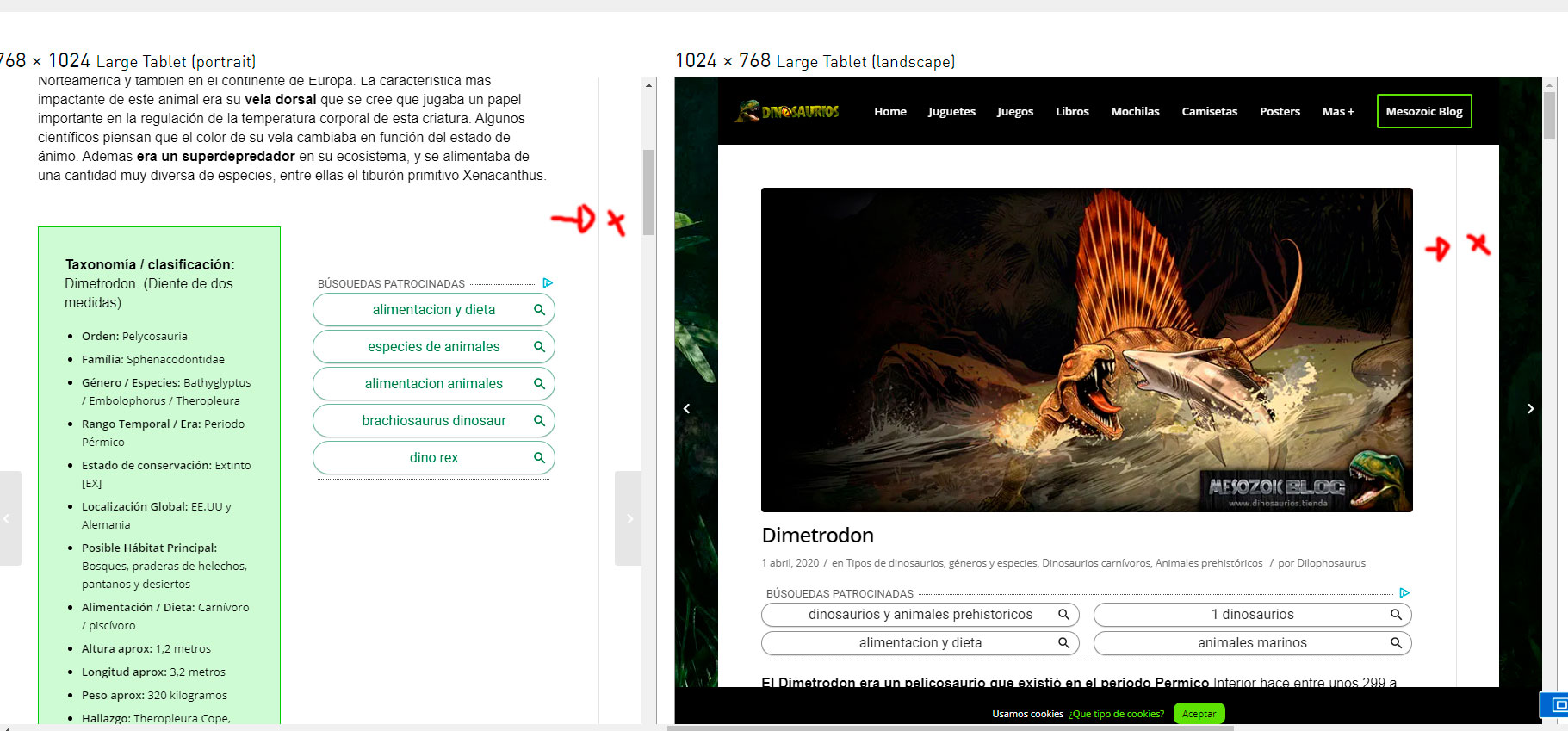Search especies de animales query
The width and height of the screenshot is (1568, 731).
[434, 347]
